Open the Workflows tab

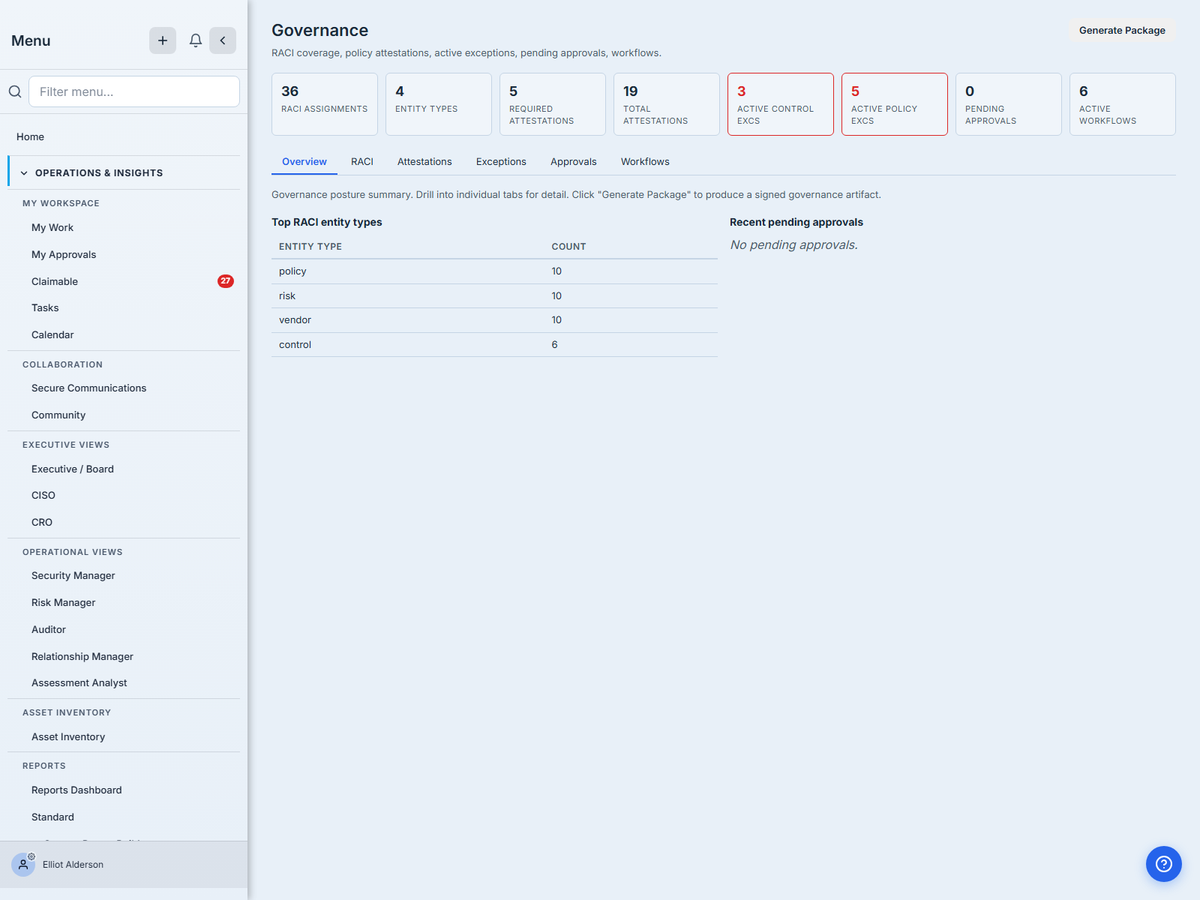[x=645, y=161]
